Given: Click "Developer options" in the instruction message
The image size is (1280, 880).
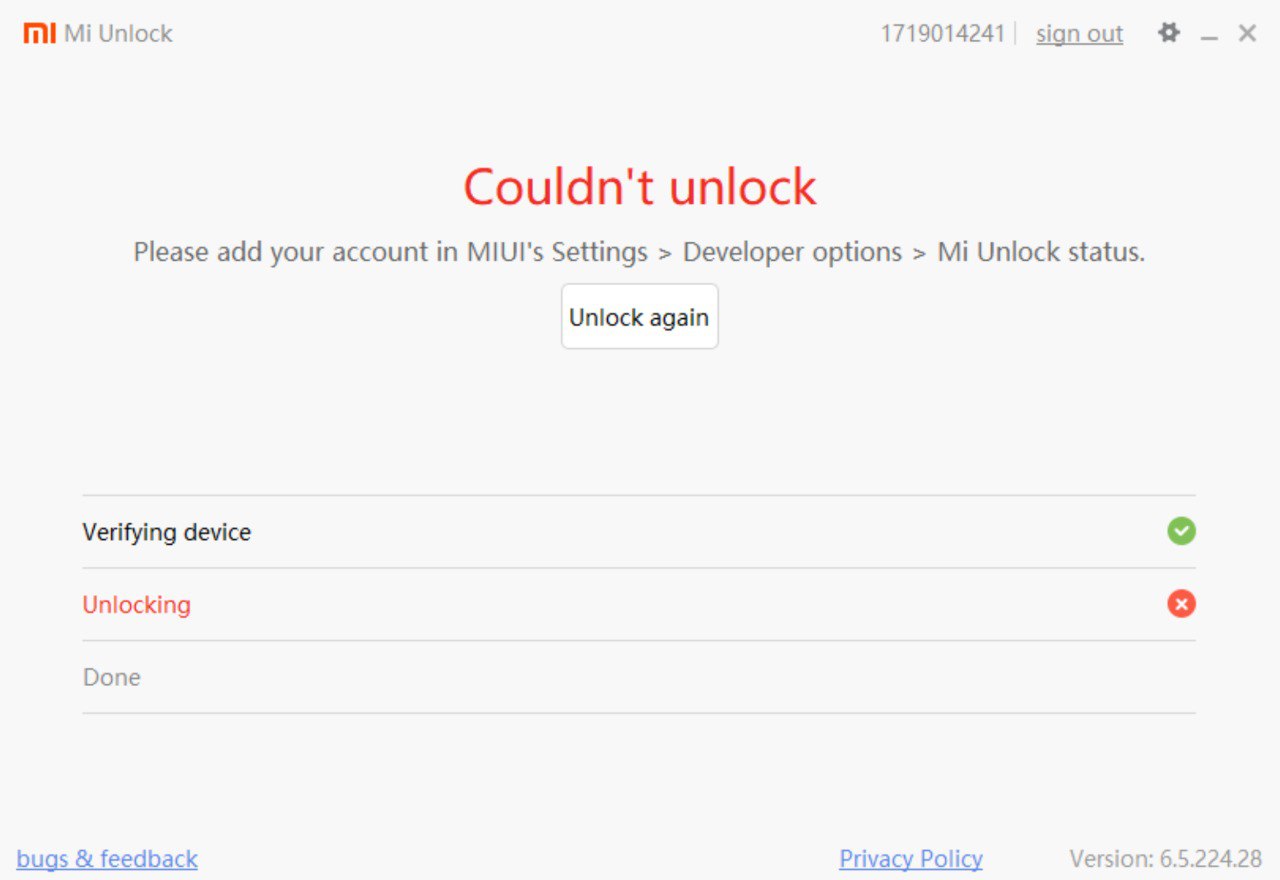Looking at the screenshot, I should point(792,252).
